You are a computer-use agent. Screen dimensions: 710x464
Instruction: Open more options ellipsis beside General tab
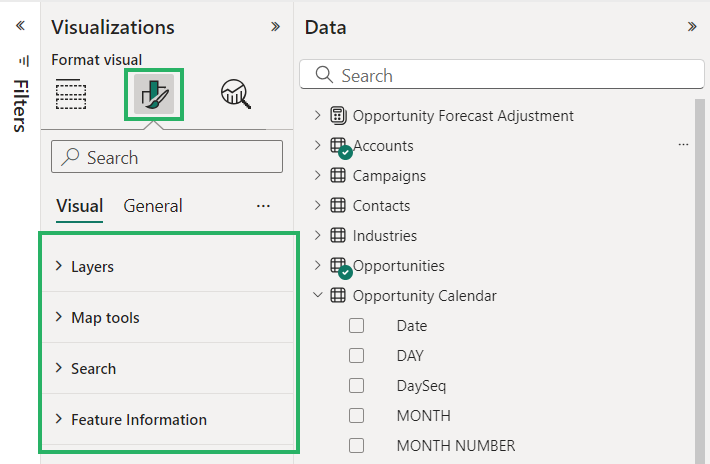pos(263,206)
